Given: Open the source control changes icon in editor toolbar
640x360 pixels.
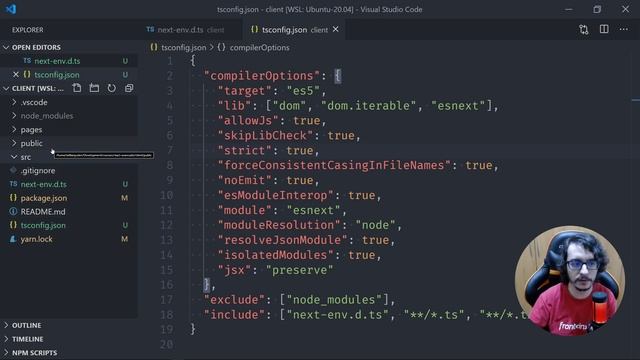Looking at the screenshot, I should pyautogui.click(x=584, y=29).
